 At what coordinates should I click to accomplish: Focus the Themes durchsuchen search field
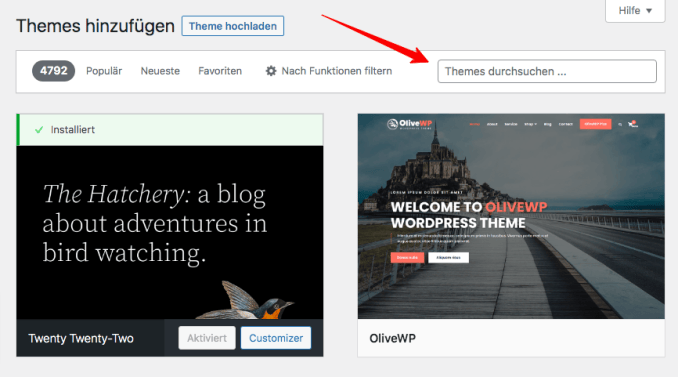click(547, 71)
